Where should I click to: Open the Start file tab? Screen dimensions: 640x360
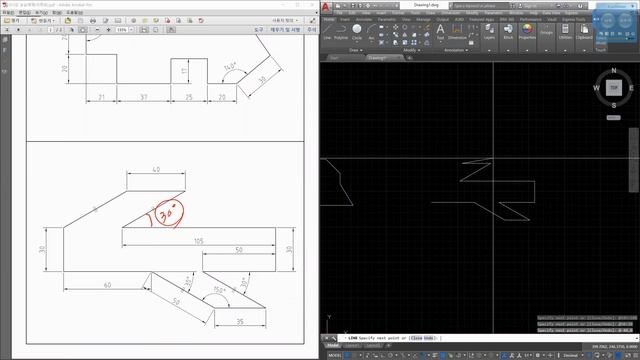[x=335, y=58]
